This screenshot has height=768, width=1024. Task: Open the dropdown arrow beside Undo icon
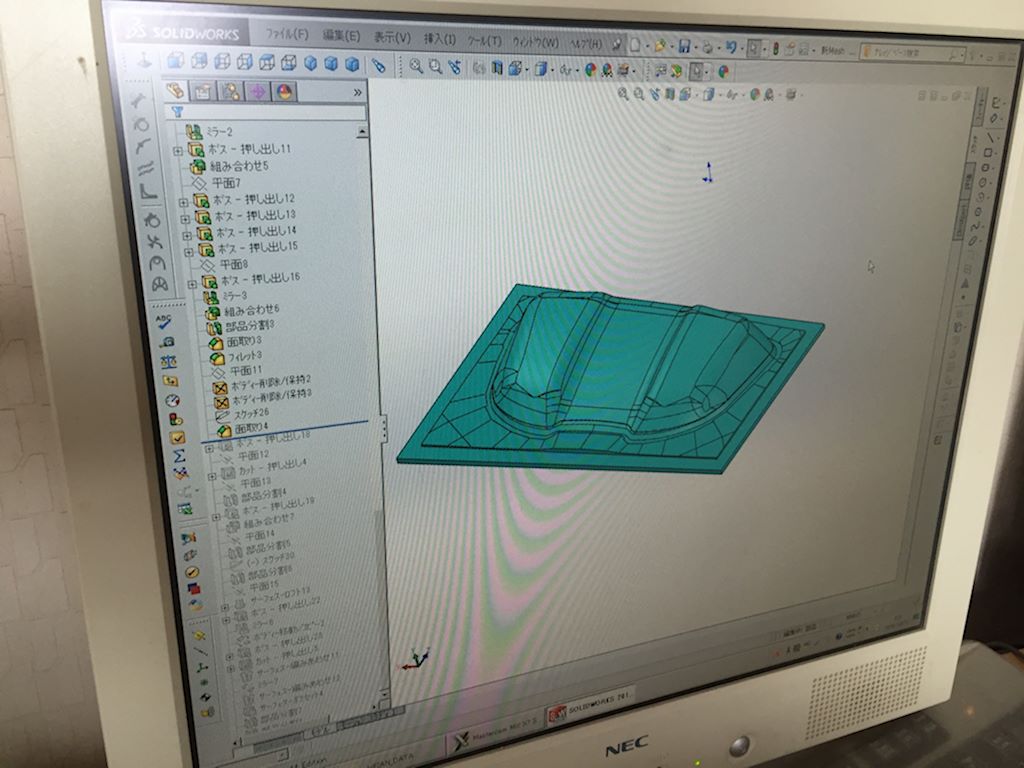tap(741, 49)
